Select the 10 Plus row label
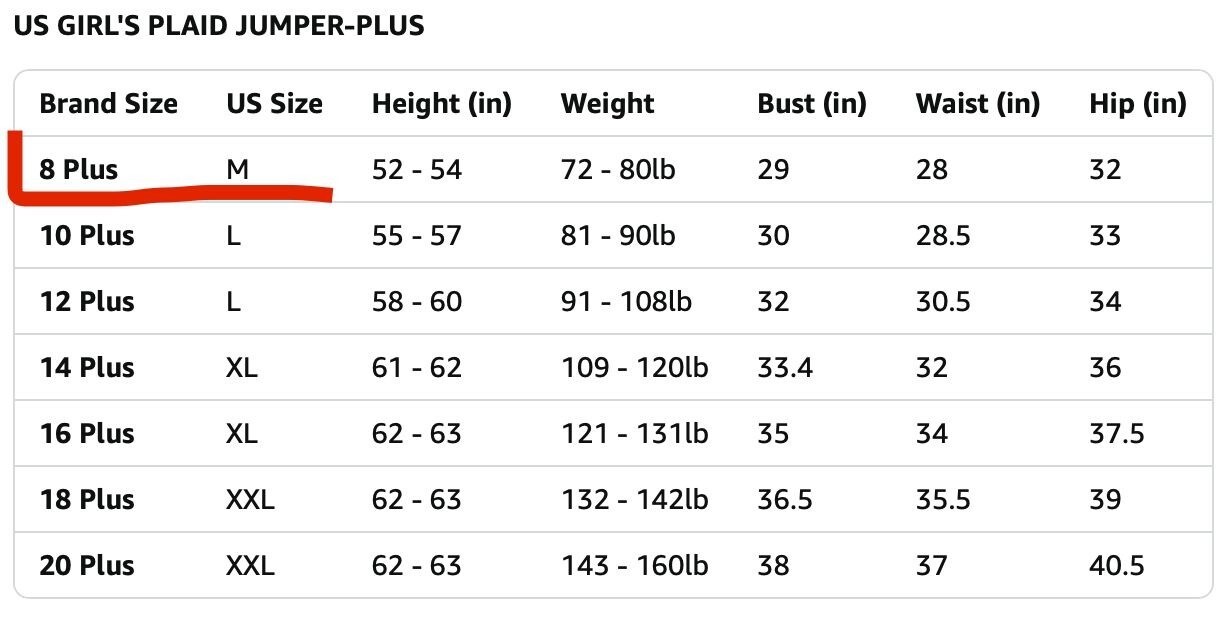The height and width of the screenshot is (636, 1228). click(87, 236)
